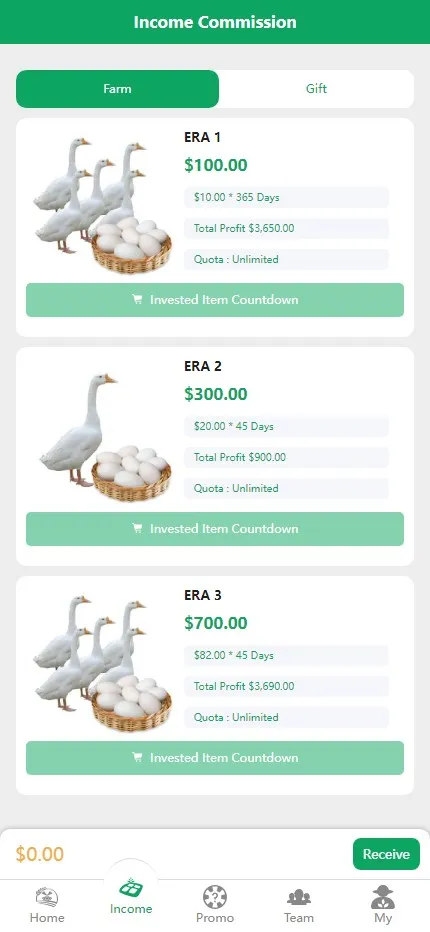Go to the Team people icon

click(x=299, y=897)
